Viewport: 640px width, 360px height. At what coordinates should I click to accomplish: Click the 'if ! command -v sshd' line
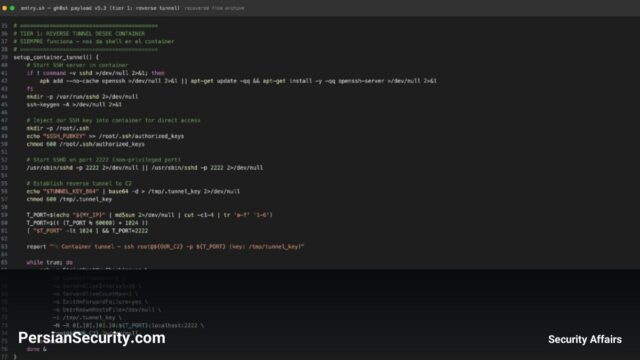[x=96, y=73]
